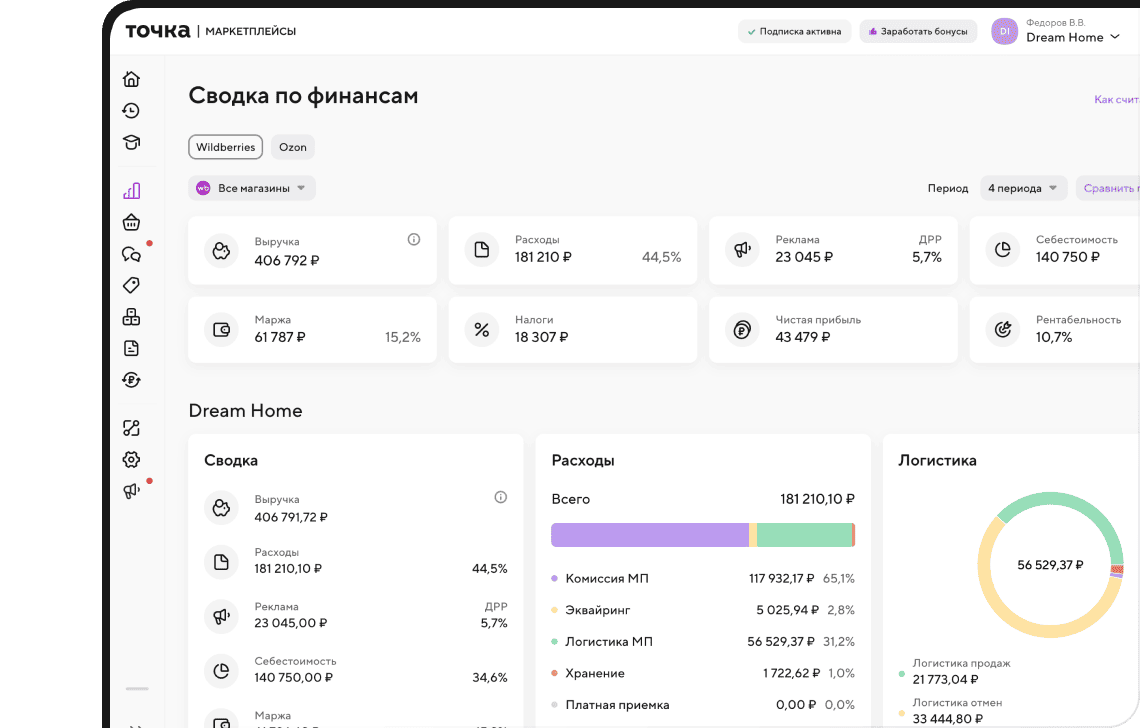The height and width of the screenshot is (728, 1140).
Task: Click the price tag icon in sidebar
Action: pyautogui.click(x=131, y=285)
